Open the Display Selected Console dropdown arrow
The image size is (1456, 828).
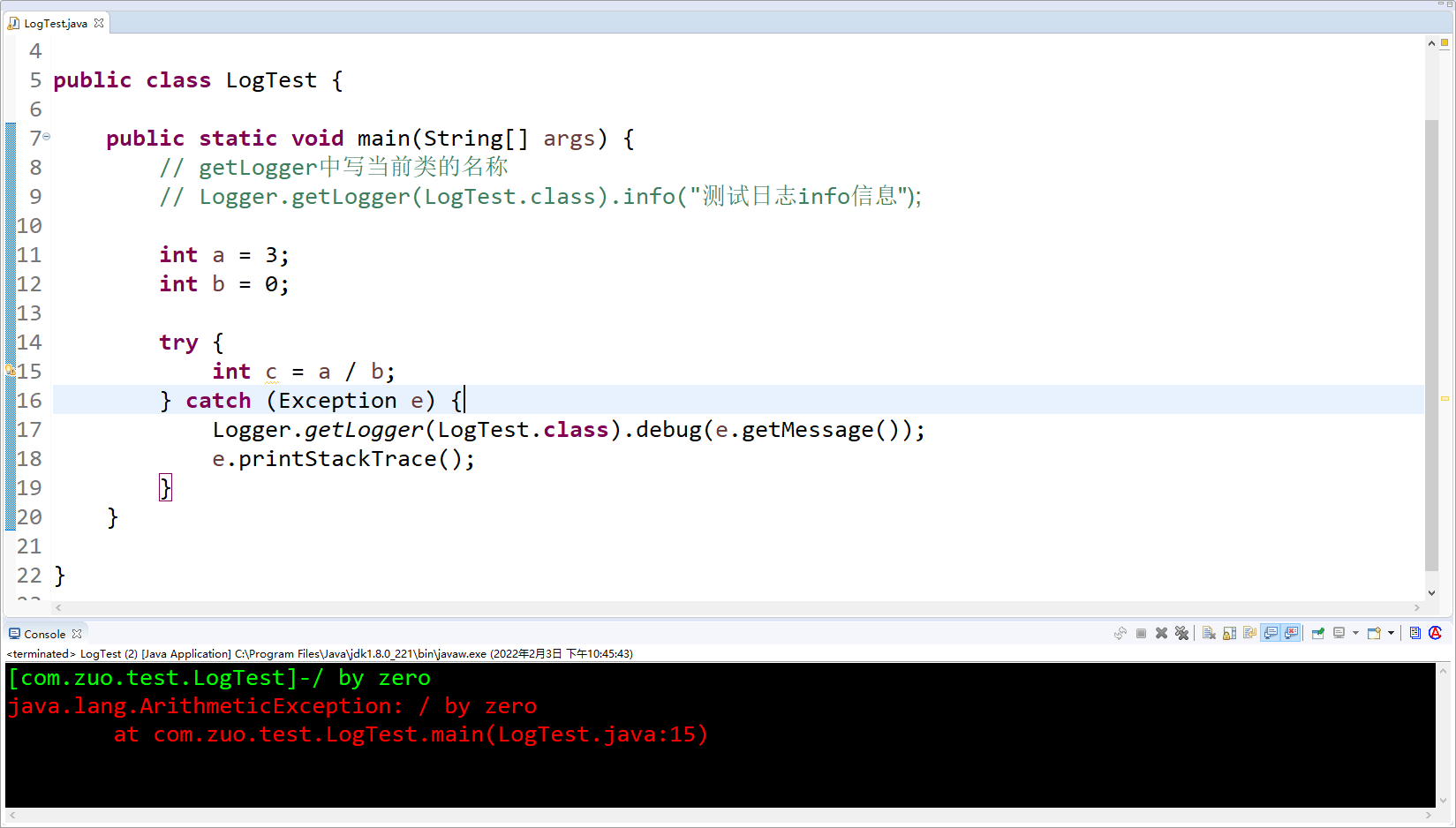pos(1355,633)
